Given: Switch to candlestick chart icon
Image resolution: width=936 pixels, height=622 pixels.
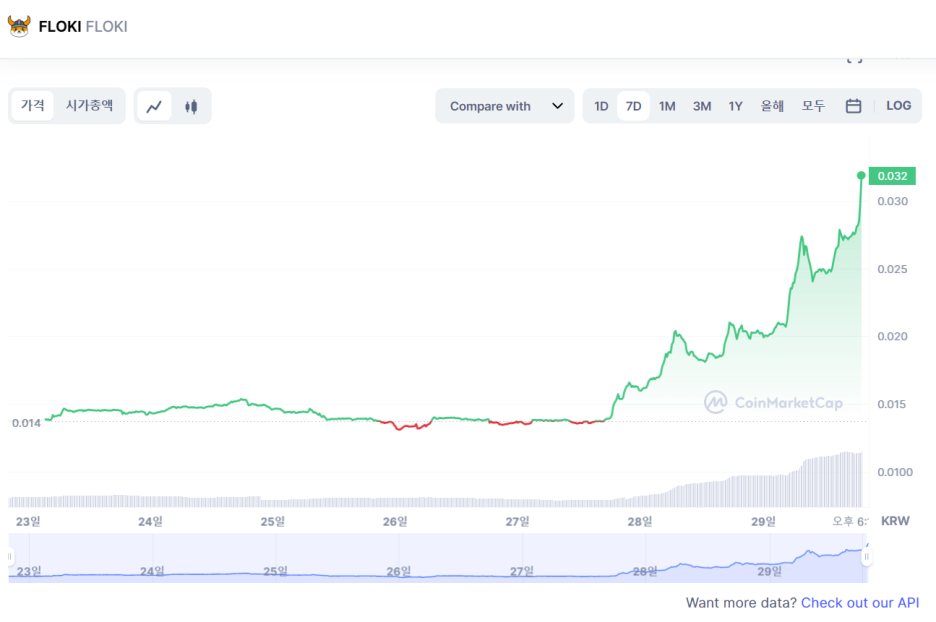Looking at the screenshot, I should tap(191, 106).
